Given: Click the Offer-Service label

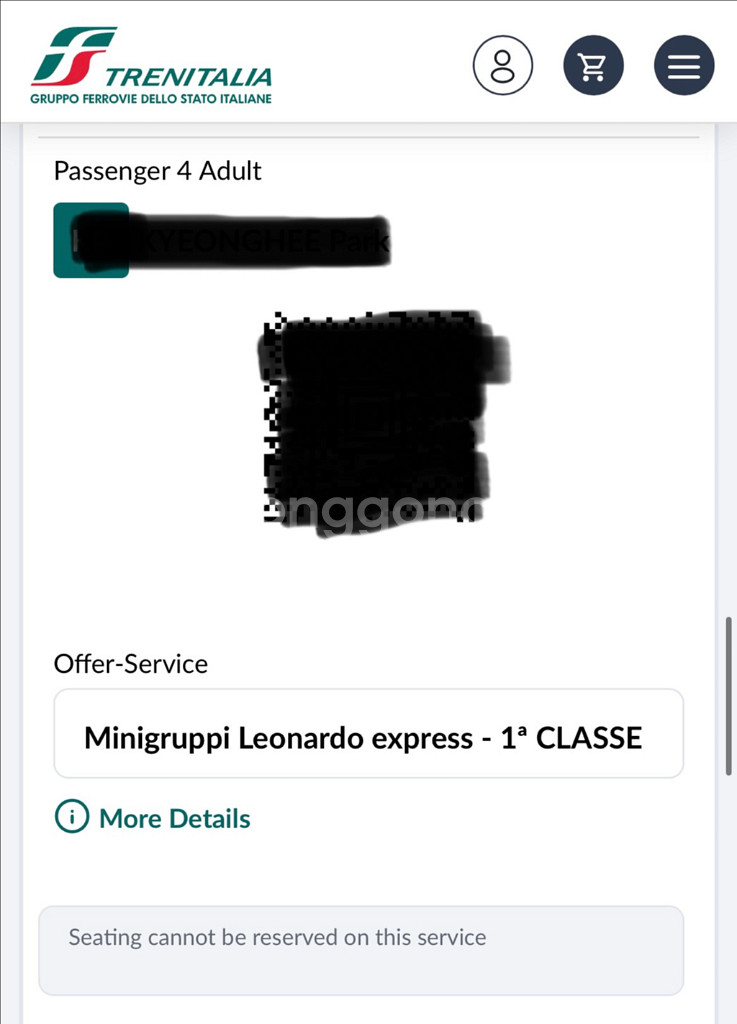Looking at the screenshot, I should pyautogui.click(x=131, y=664).
